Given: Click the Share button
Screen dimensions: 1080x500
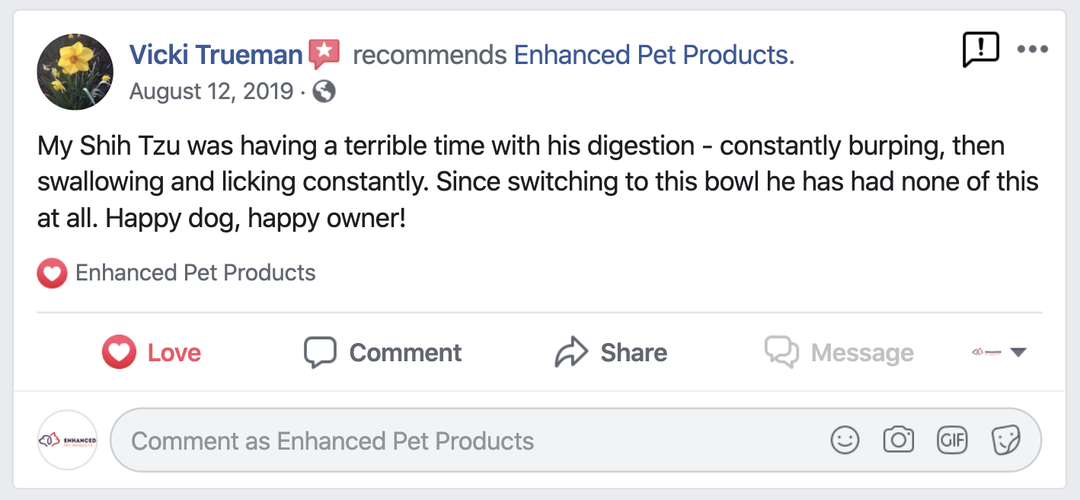Looking at the screenshot, I should (611, 352).
